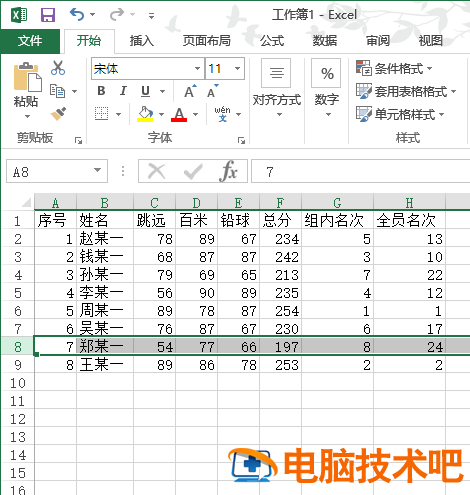Image resolution: width=470 pixels, height=495 pixels.
Task: Open 条件格式 conditional formatting menu
Action: tap(394, 68)
